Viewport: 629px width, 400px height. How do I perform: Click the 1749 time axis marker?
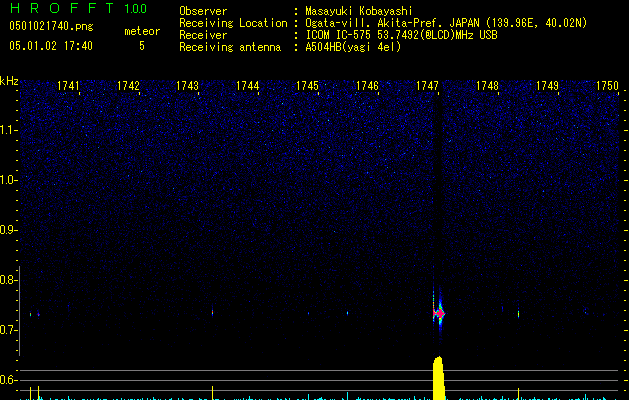(x=547, y=86)
